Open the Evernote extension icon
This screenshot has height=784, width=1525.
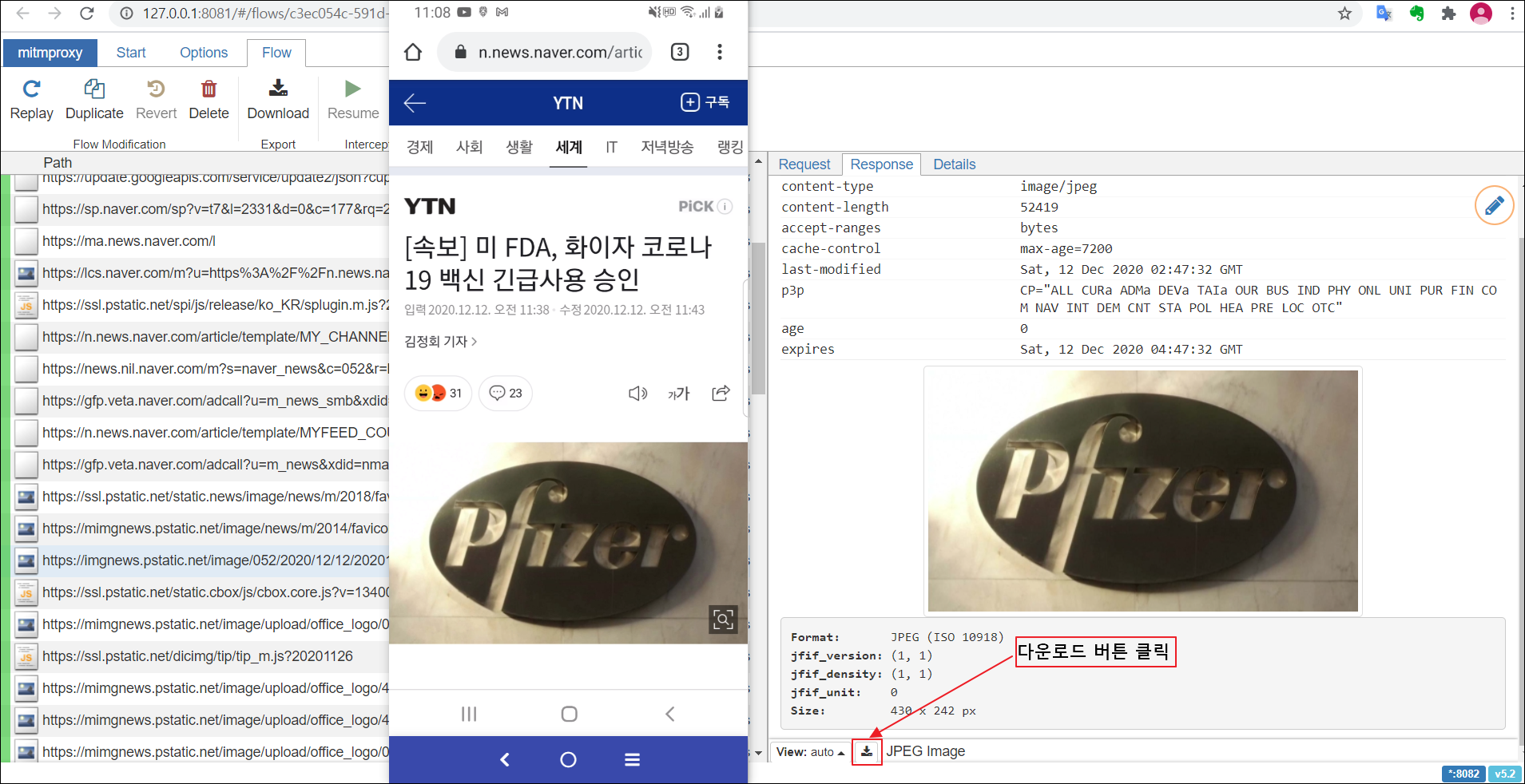point(1417,13)
